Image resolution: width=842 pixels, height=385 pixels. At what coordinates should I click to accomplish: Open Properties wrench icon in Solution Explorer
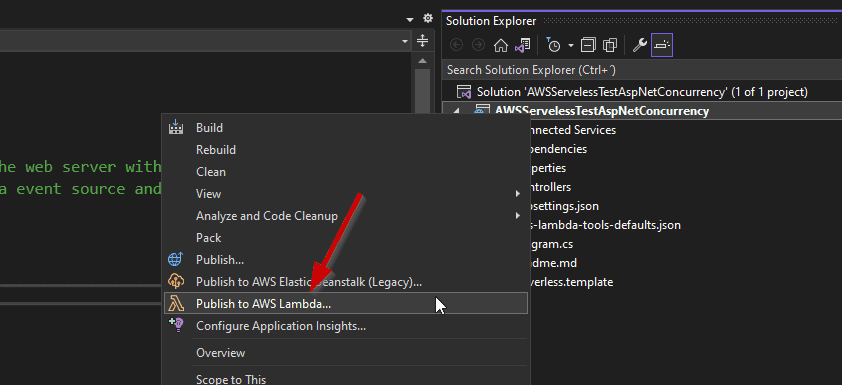coord(639,46)
